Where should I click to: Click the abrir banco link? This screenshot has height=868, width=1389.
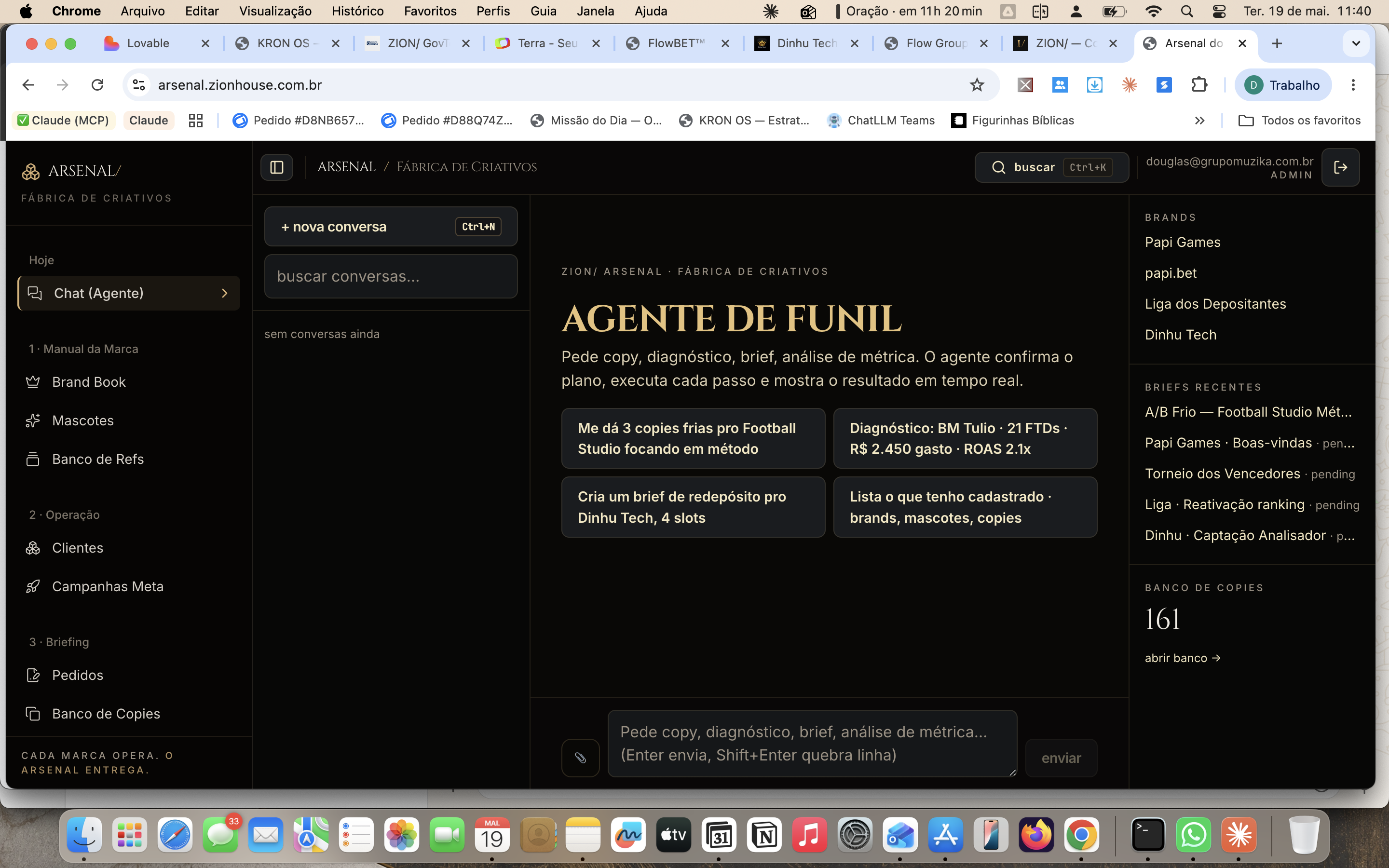click(x=1183, y=658)
